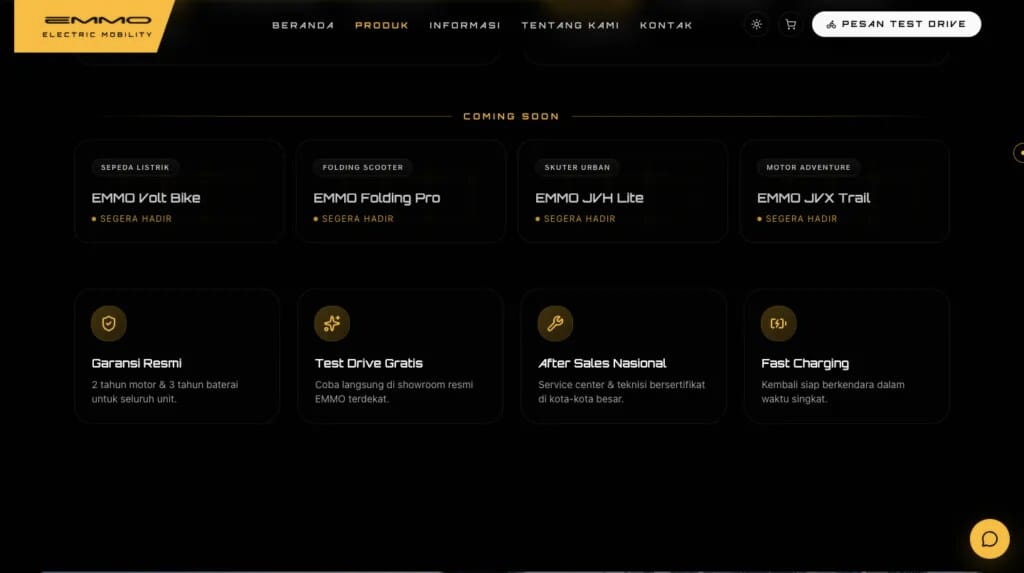
Task: Go to the Beranda menu item
Action: click(303, 25)
